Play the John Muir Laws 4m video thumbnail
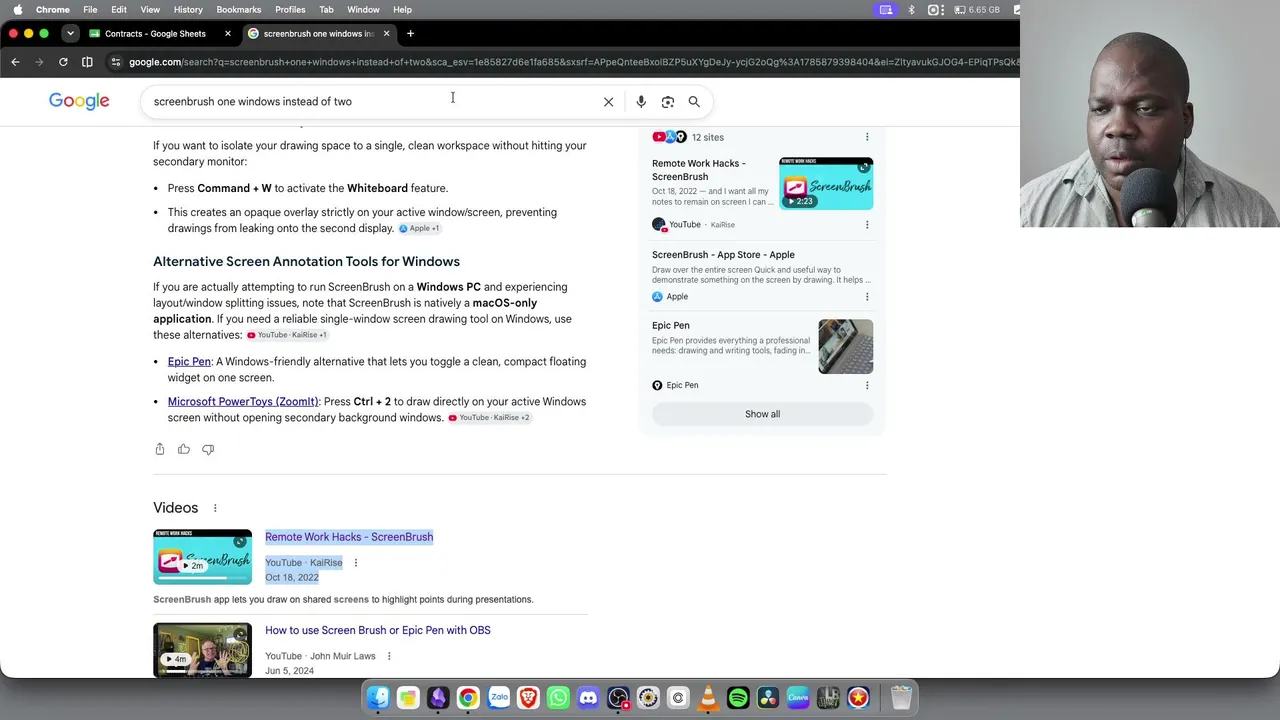 click(x=202, y=651)
